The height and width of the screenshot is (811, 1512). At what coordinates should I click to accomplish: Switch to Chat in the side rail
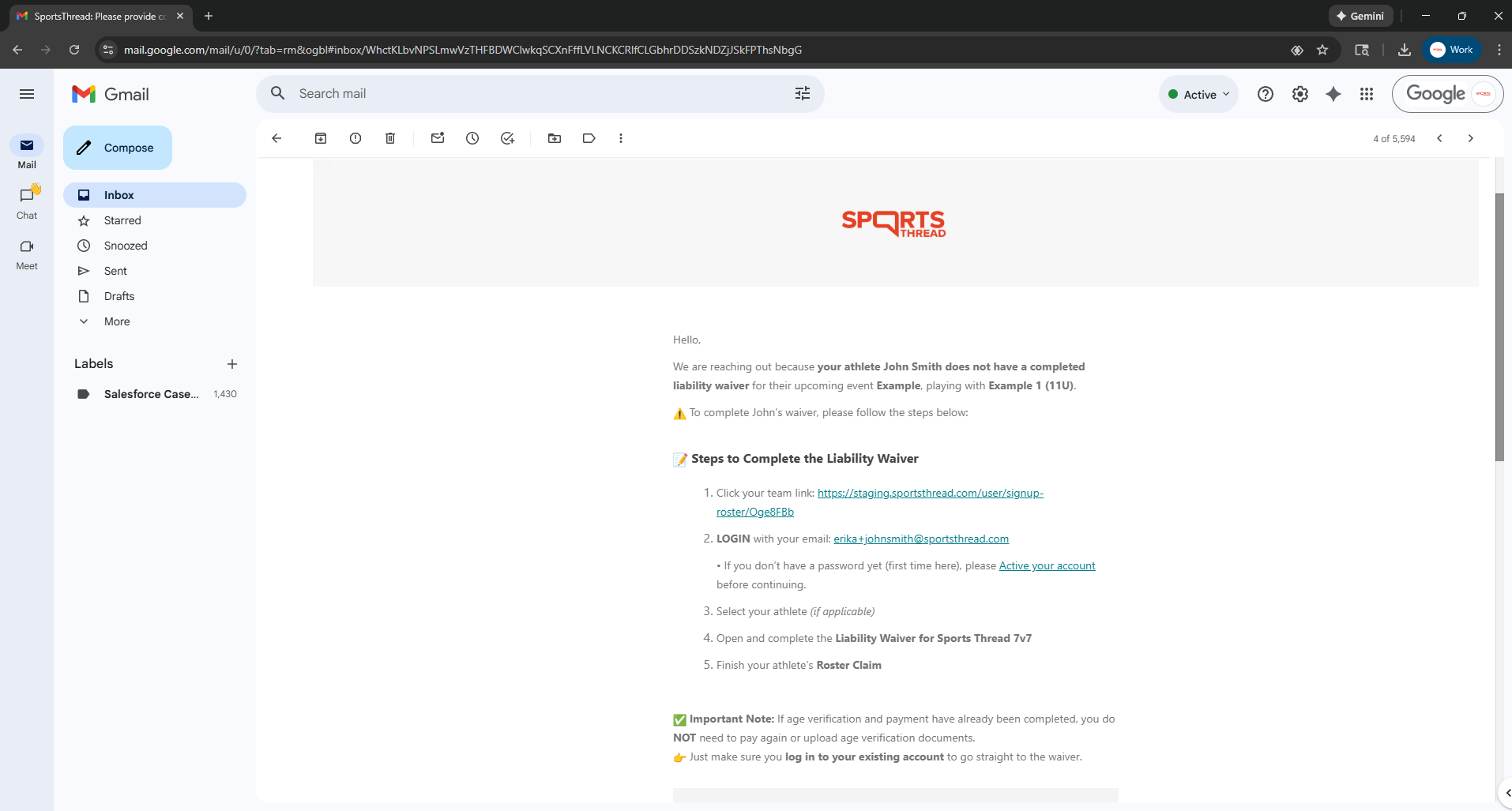tap(27, 203)
